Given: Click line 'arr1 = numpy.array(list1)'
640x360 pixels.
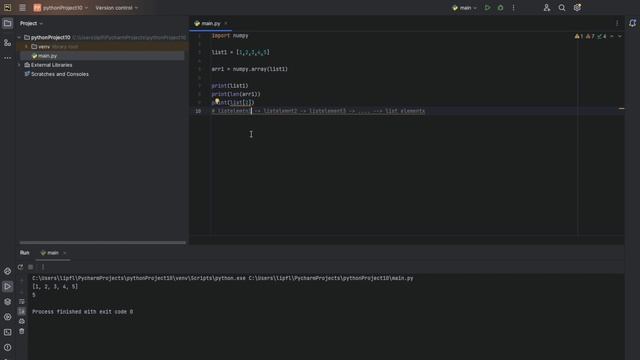Looking at the screenshot, I should click(x=249, y=69).
